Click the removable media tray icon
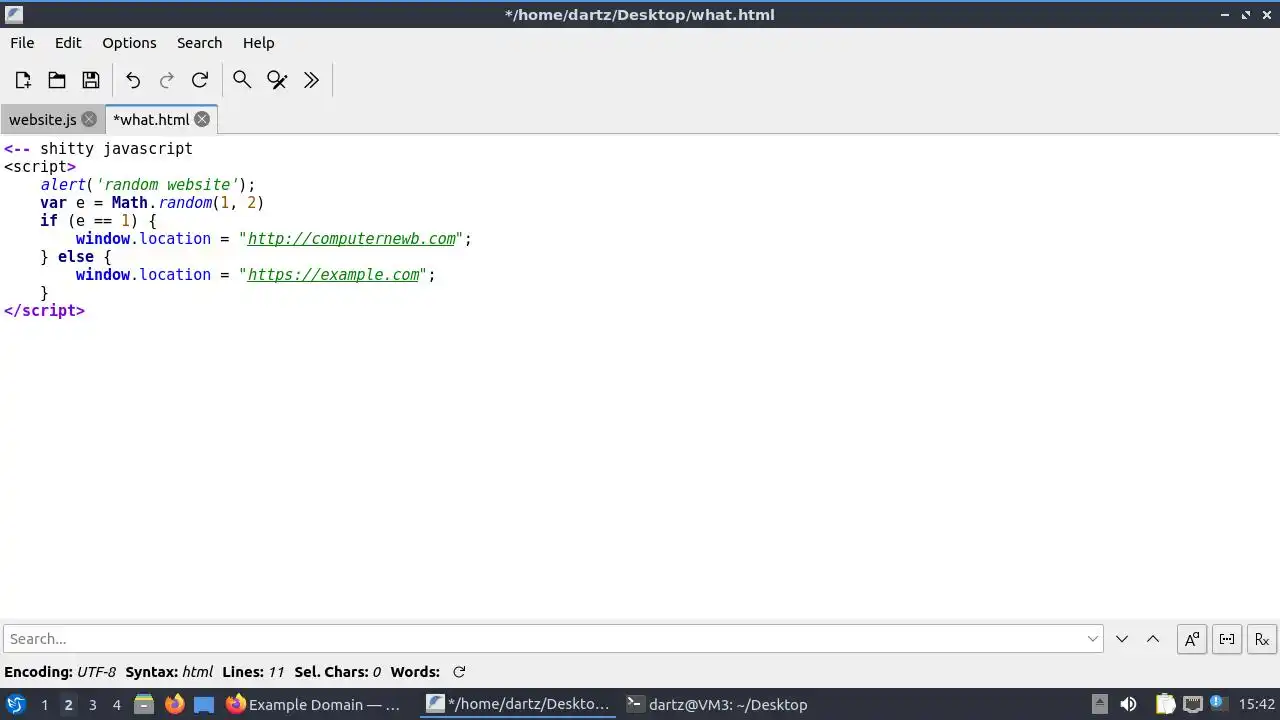Viewport: 1280px width, 720px height. (1099, 704)
